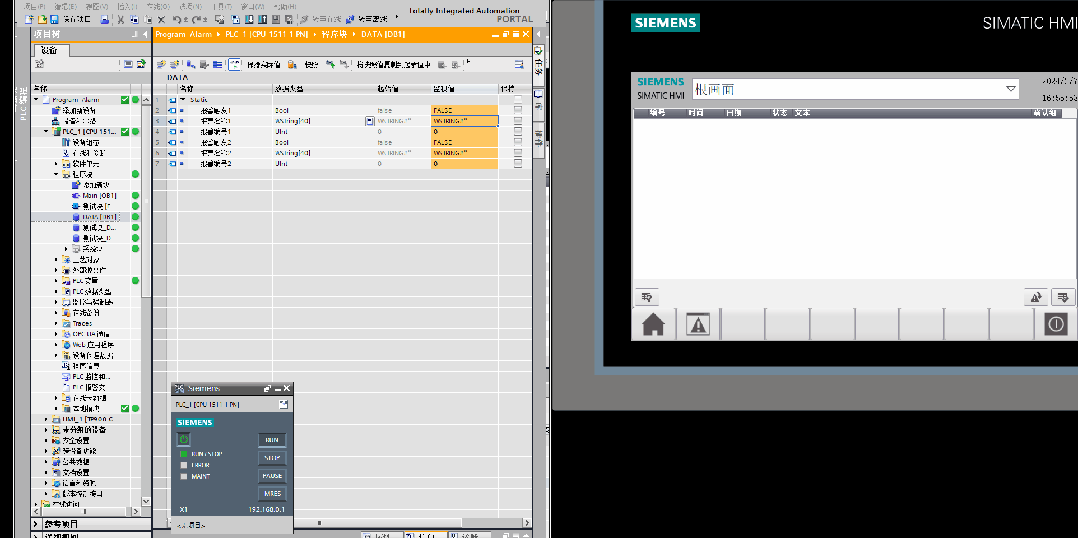This screenshot has width=1078, height=538.
Task: Click the open project icon in toolbar
Action: point(42,19)
